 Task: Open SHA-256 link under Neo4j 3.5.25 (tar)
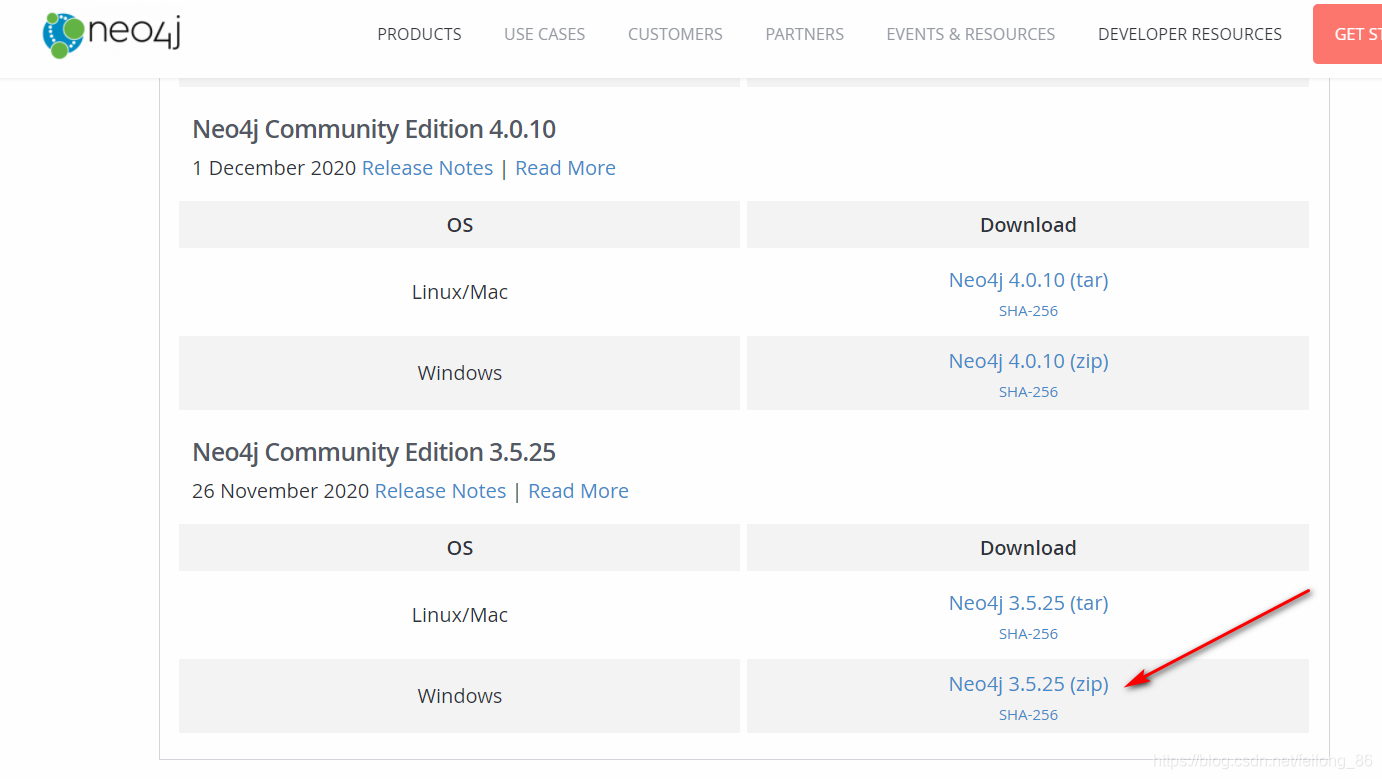click(x=1028, y=634)
